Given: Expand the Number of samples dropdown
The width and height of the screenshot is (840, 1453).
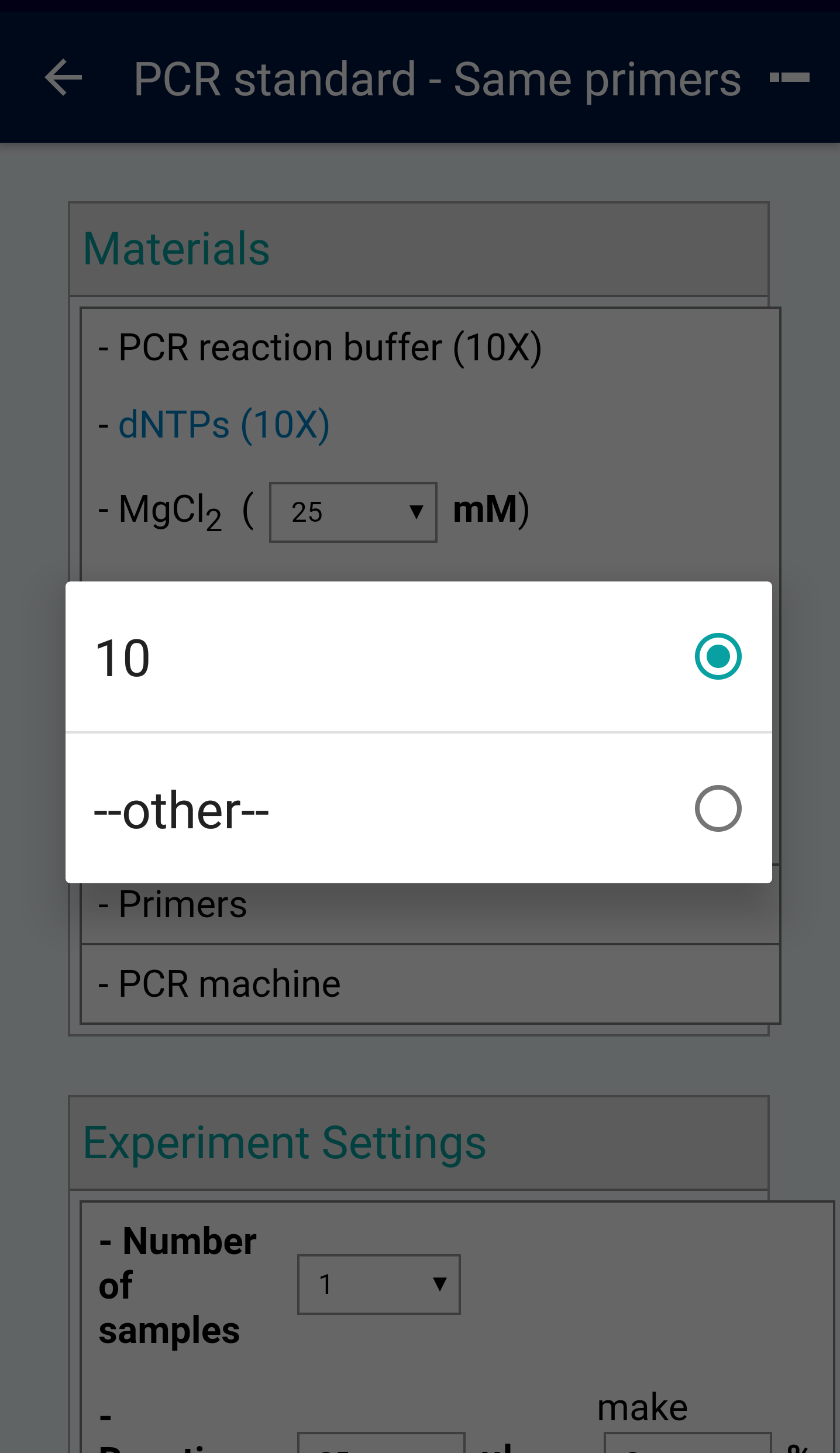Looking at the screenshot, I should click(378, 1285).
